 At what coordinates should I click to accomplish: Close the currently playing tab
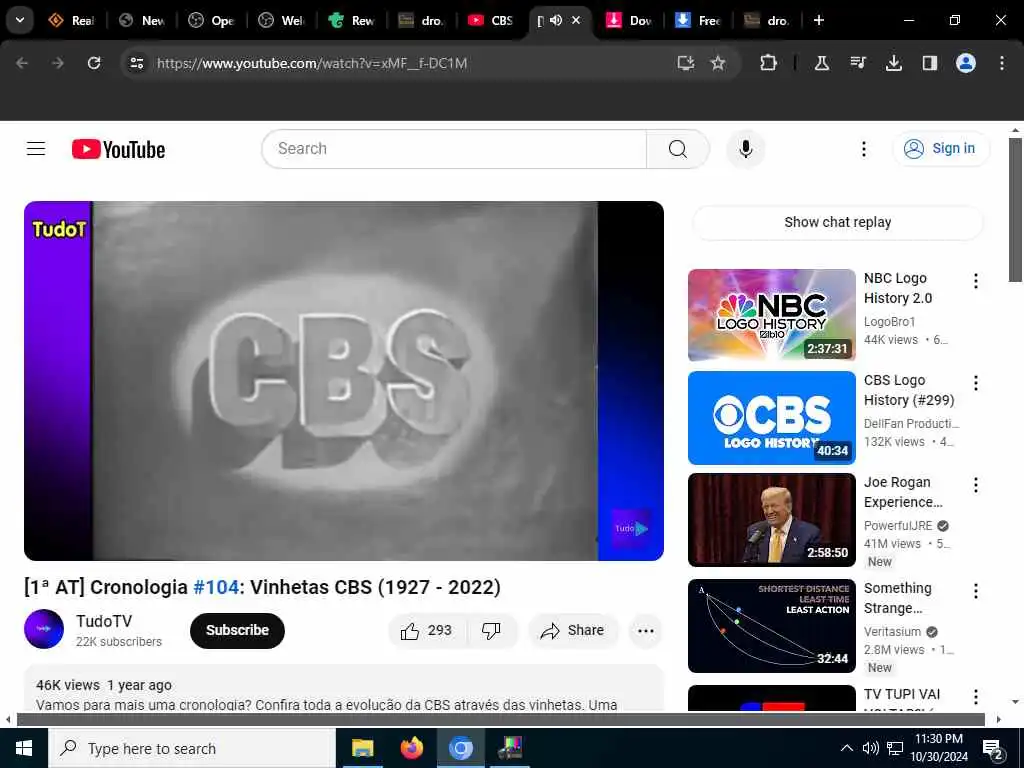click(x=576, y=20)
